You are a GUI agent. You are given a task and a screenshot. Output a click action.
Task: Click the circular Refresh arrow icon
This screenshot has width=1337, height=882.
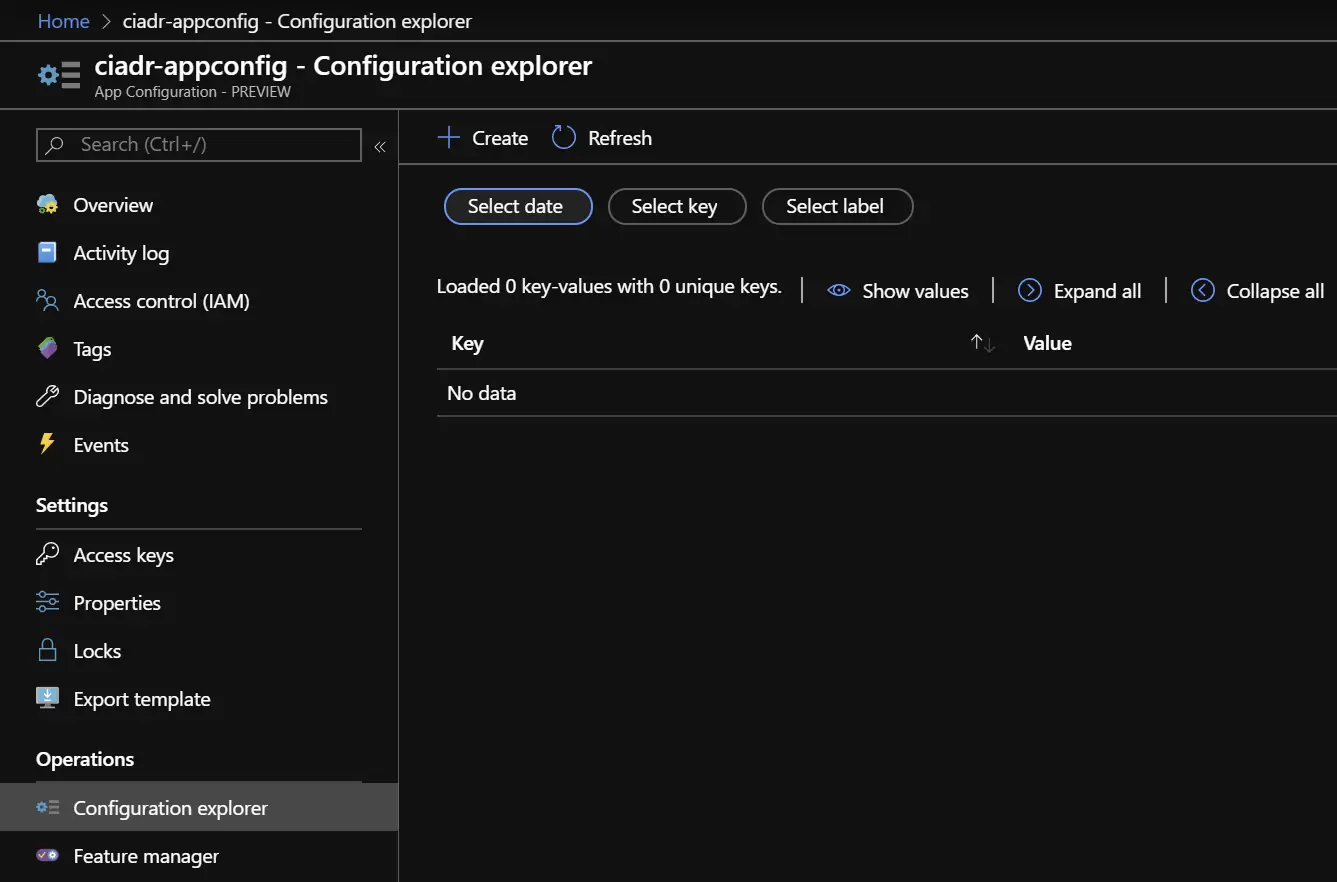[564, 138]
